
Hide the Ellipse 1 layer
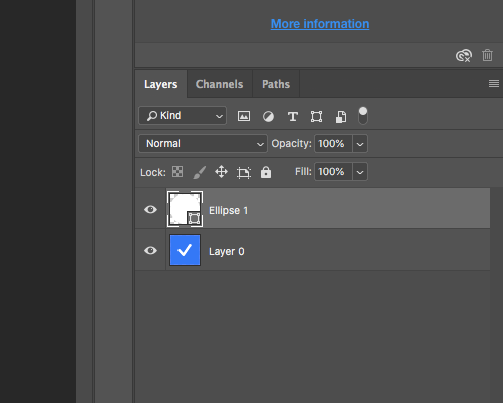point(150,209)
